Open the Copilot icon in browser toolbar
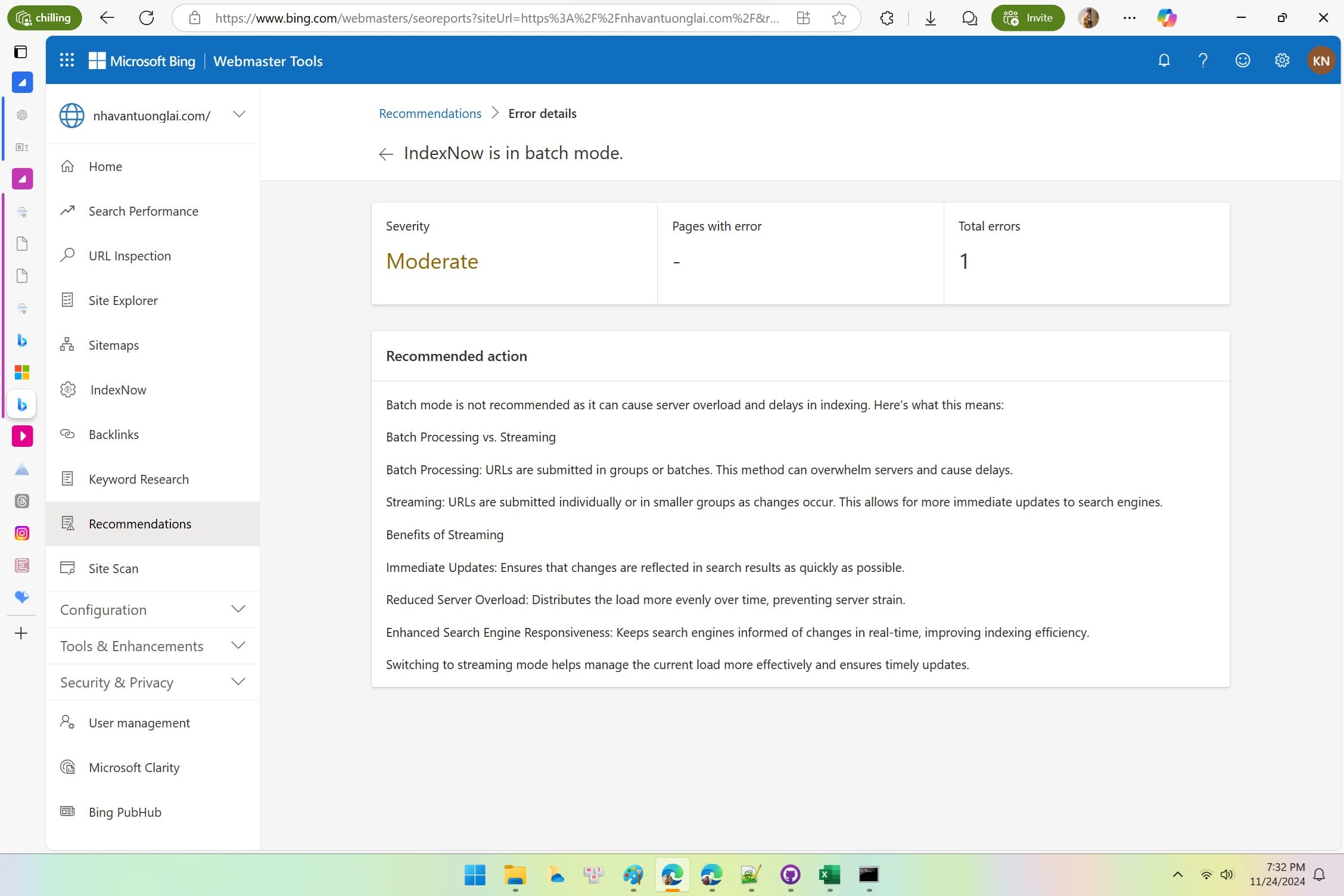1344x896 pixels. (1166, 18)
